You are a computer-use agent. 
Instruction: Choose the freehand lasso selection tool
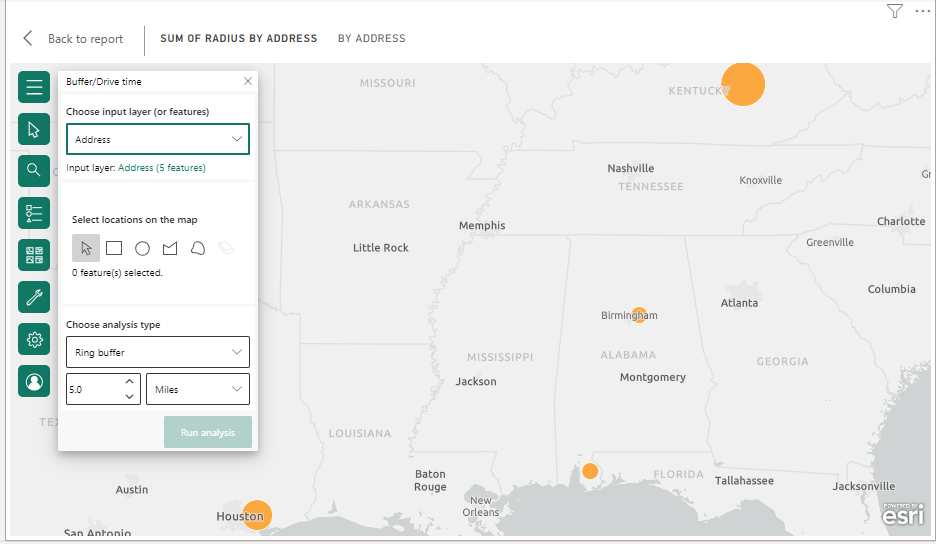pyautogui.click(x=198, y=248)
